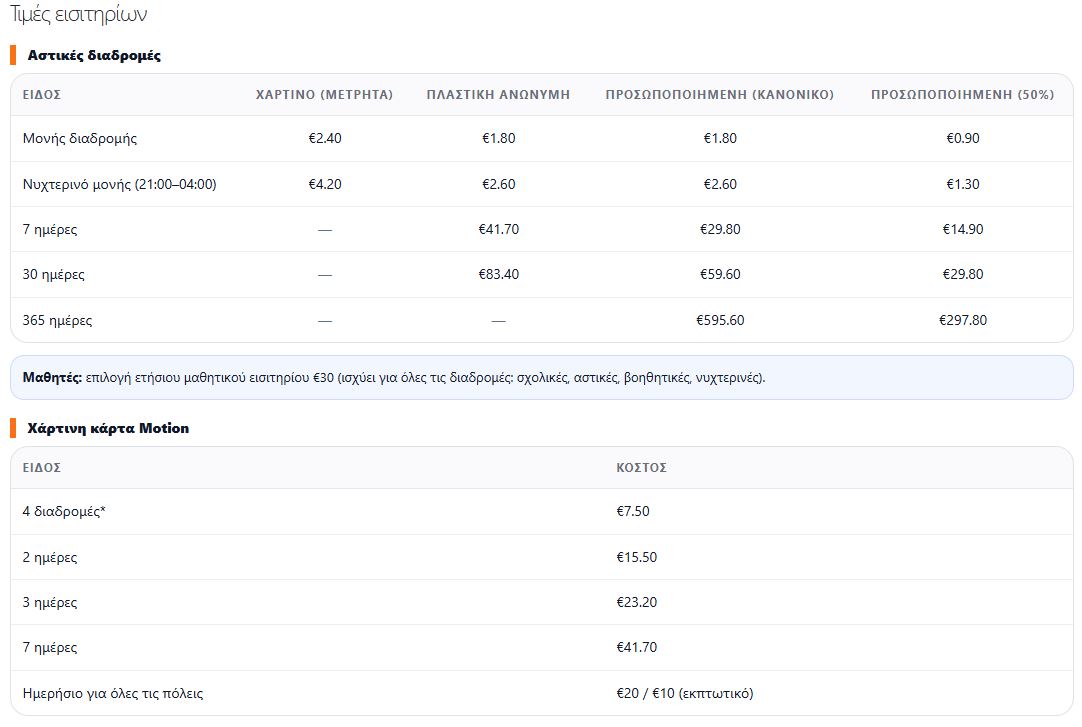Click the "Νυχτερινό μονής (21:00–04:00)" row label

tap(119, 184)
